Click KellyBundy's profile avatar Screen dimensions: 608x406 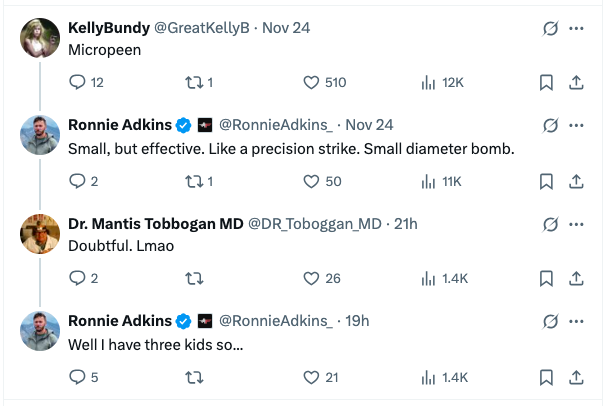(x=40, y=39)
